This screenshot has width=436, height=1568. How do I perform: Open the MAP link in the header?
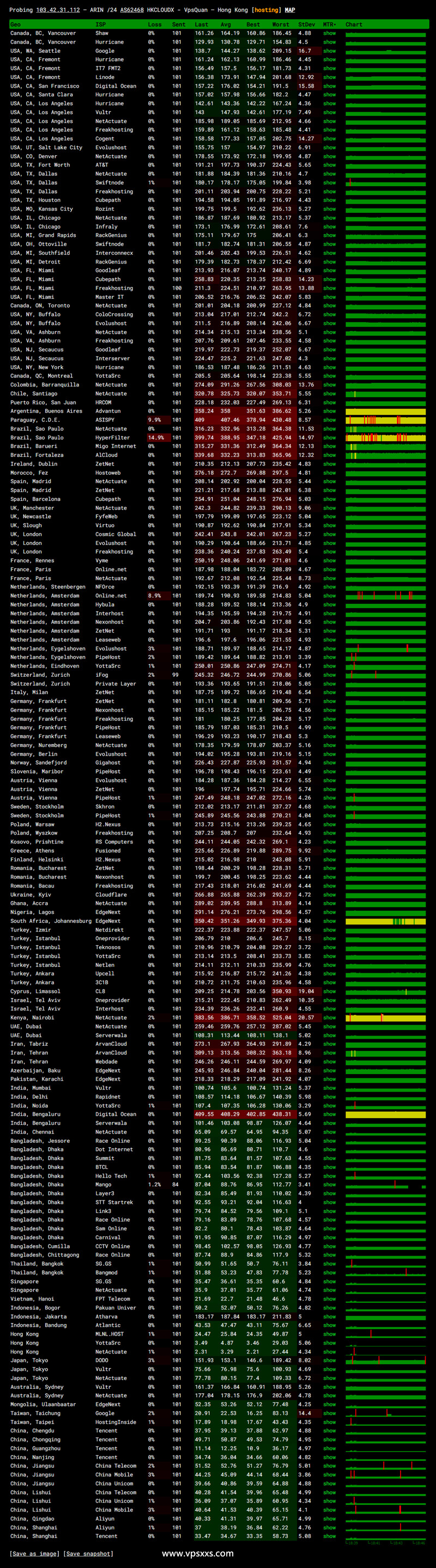(290, 10)
